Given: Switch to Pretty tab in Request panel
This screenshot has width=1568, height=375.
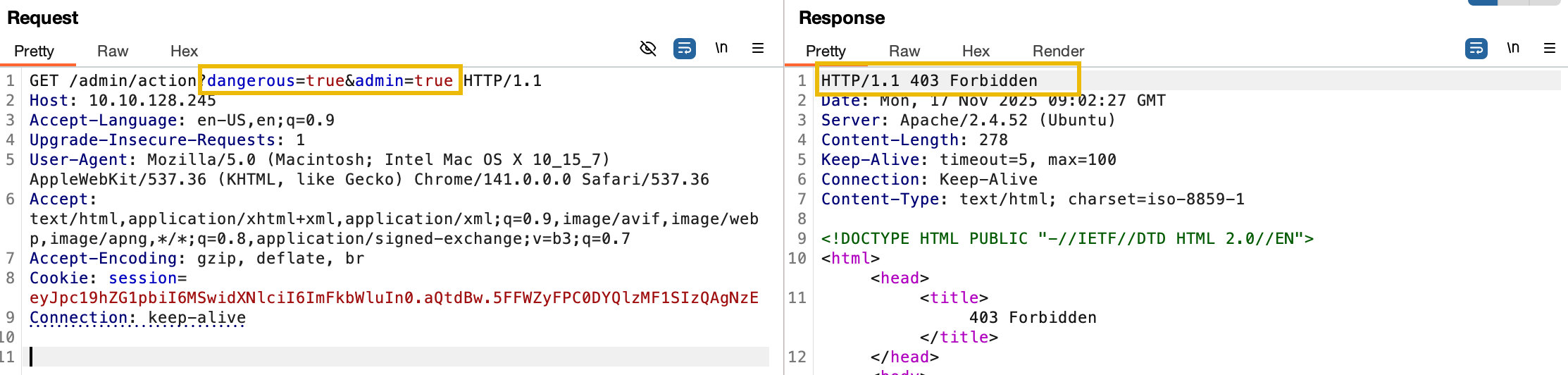Looking at the screenshot, I should (34, 51).
